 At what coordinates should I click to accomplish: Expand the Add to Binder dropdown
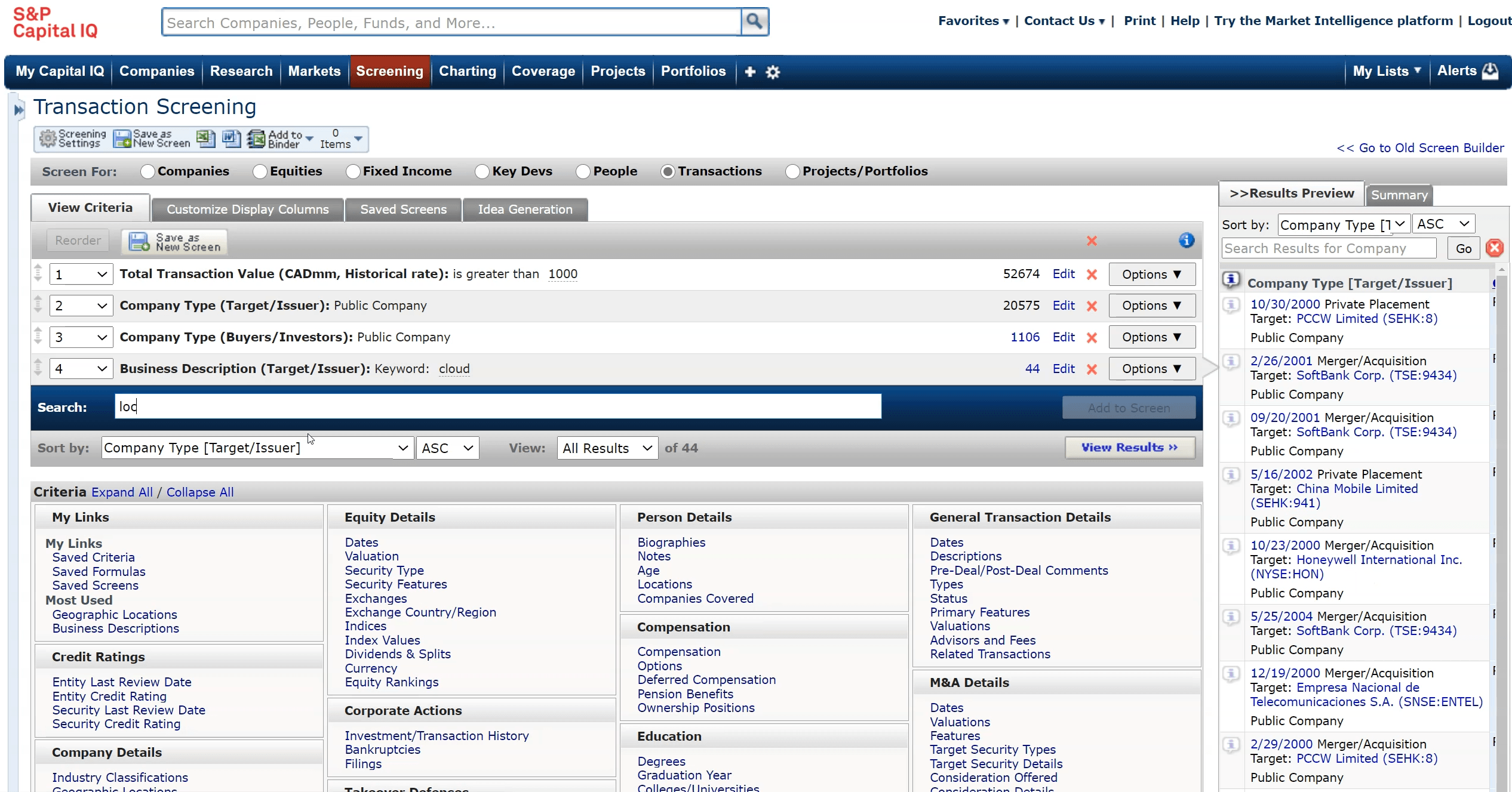(309, 138)
